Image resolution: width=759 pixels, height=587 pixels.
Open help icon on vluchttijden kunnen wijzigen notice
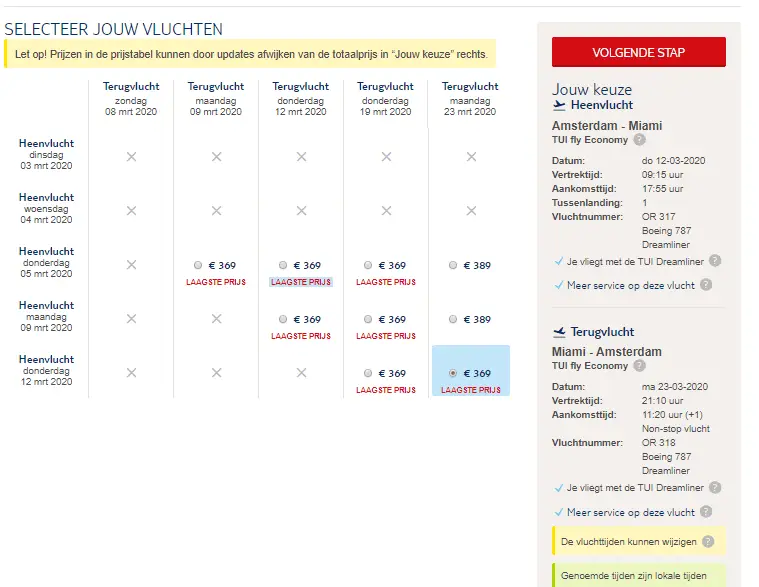708,542
